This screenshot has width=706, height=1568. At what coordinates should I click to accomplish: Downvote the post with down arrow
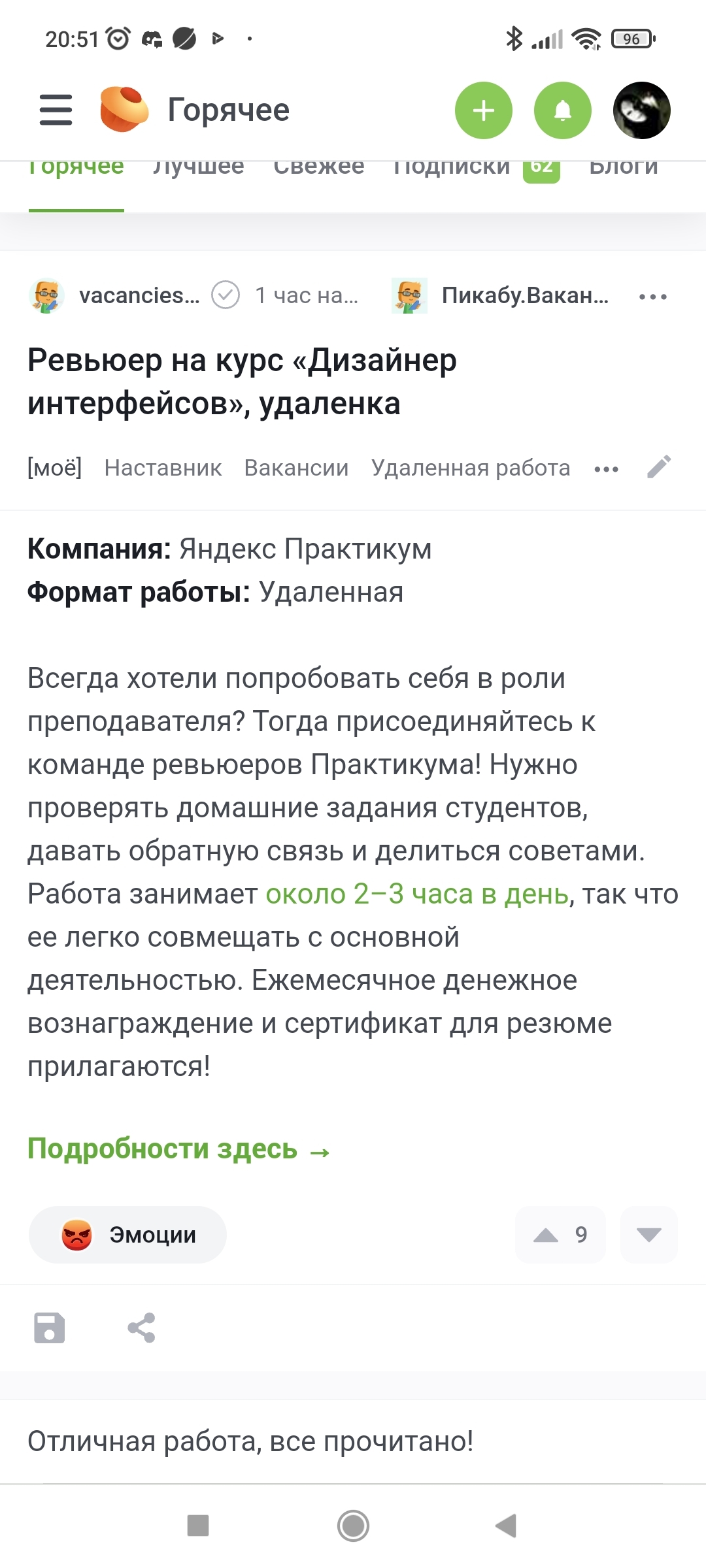click(648, 1235)
